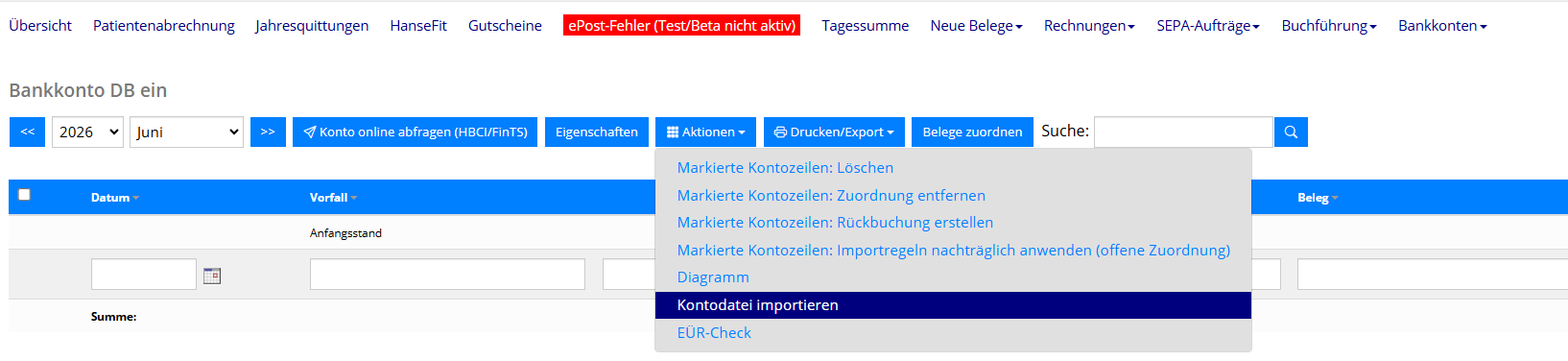
Task: Click the Datum input field in entry row
Action: 144,275
